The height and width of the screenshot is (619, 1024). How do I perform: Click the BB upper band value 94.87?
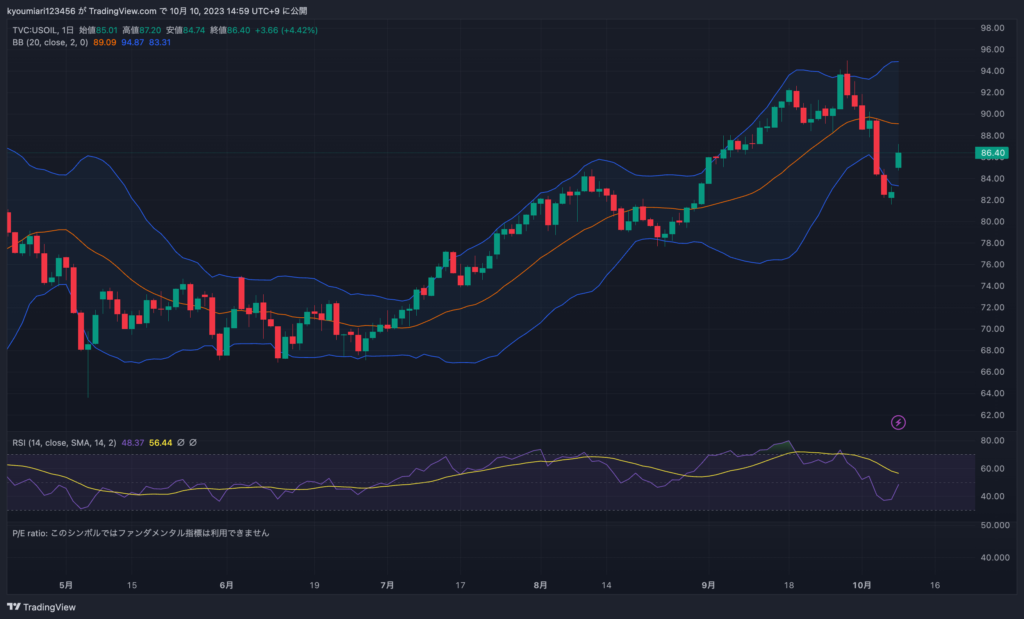pyautogui.click(x=133, y=42)
